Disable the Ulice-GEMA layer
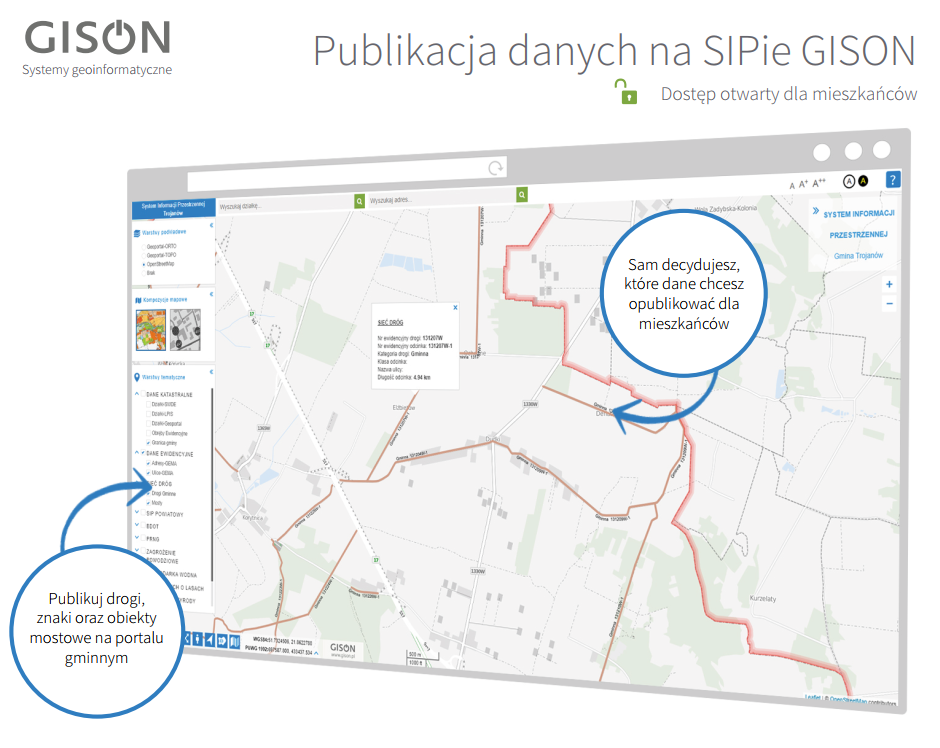 149,472
